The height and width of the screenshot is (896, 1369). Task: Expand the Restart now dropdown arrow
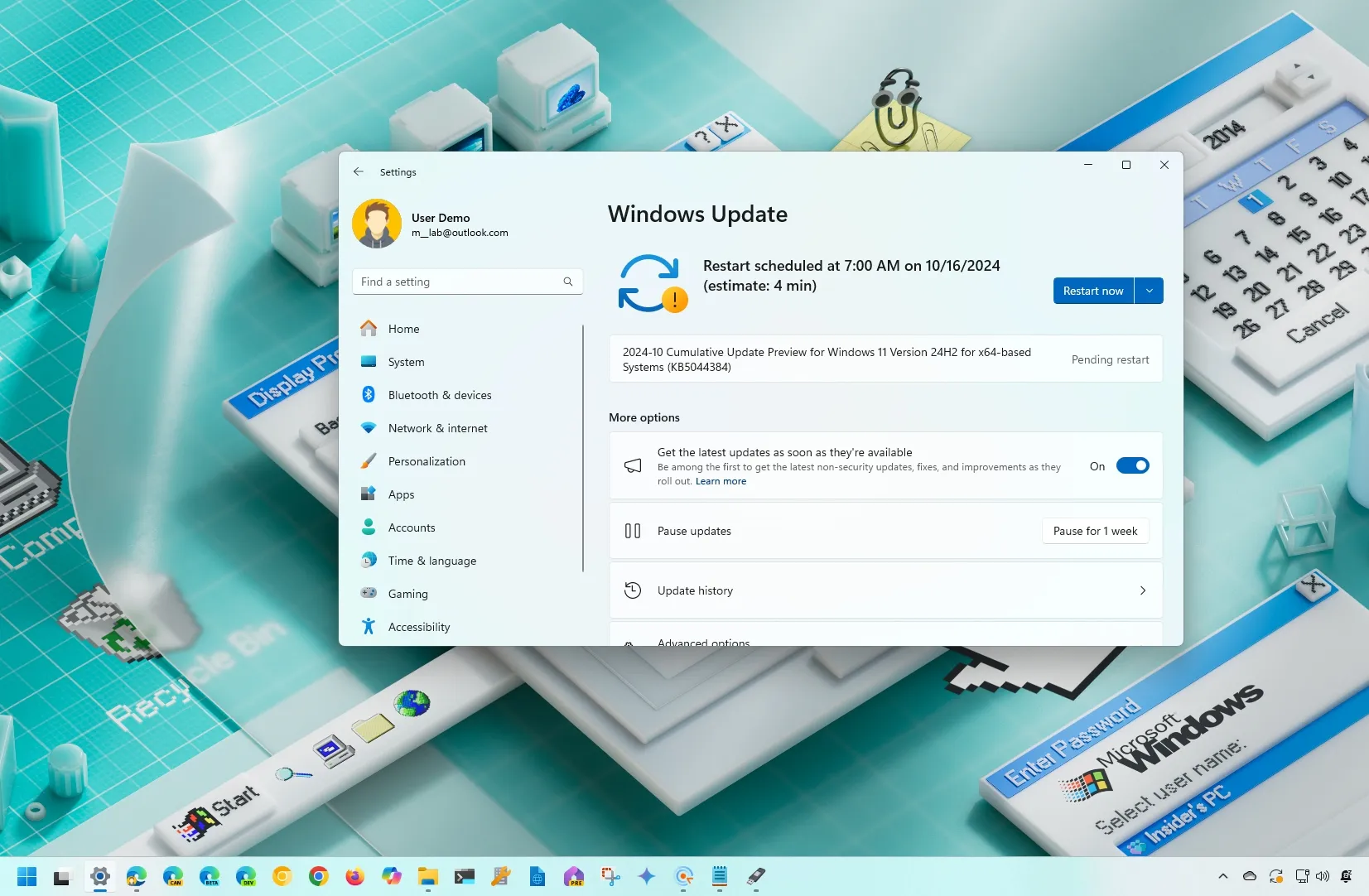pyautogui.click(x=1149, y=291)
